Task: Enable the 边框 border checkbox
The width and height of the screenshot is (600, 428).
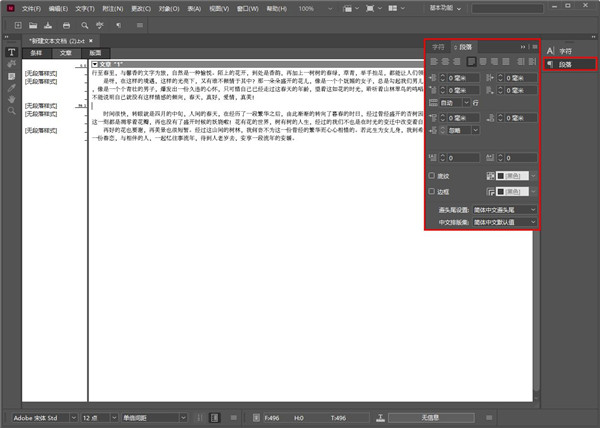Action: tap(431, 190)
